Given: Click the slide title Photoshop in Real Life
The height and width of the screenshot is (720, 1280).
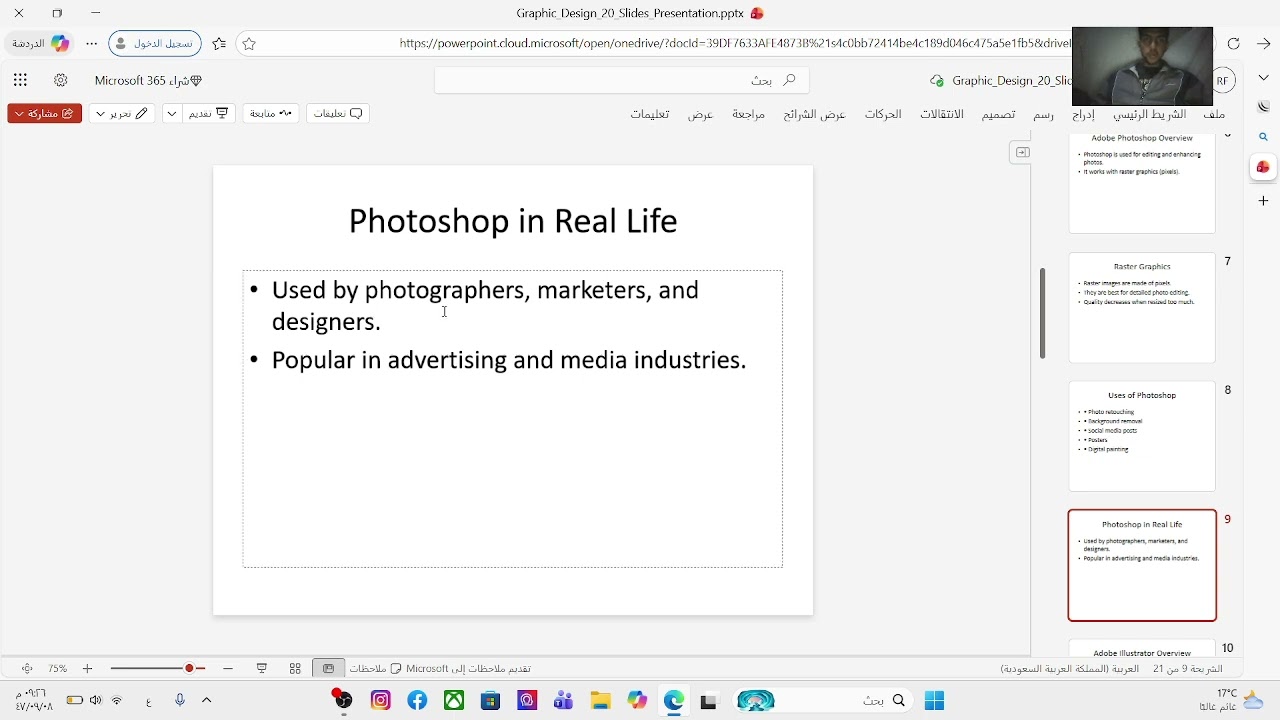Looking at the screenshot, I should 513,221.
